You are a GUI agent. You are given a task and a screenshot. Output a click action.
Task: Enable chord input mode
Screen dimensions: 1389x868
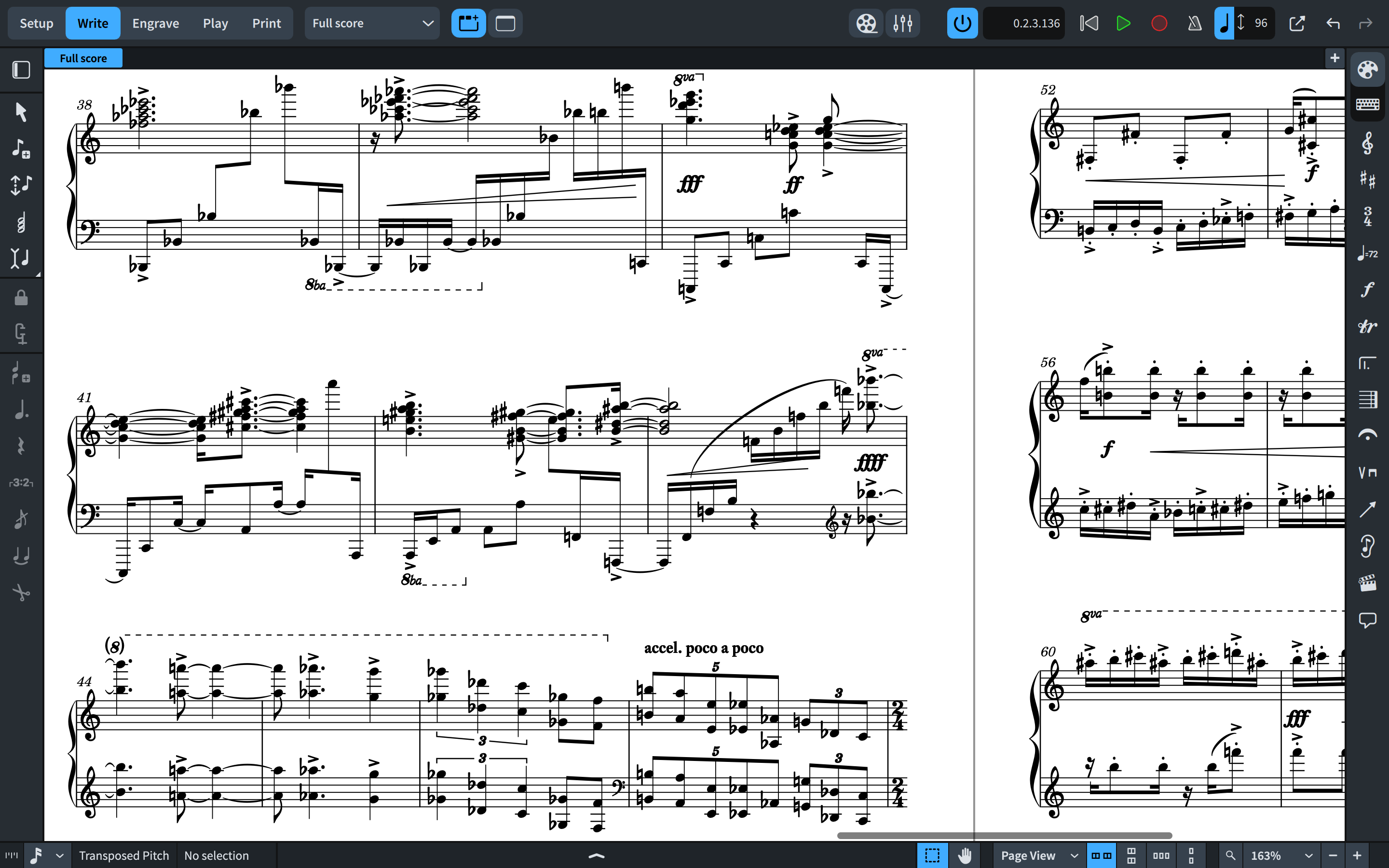(x=21, y=222)
